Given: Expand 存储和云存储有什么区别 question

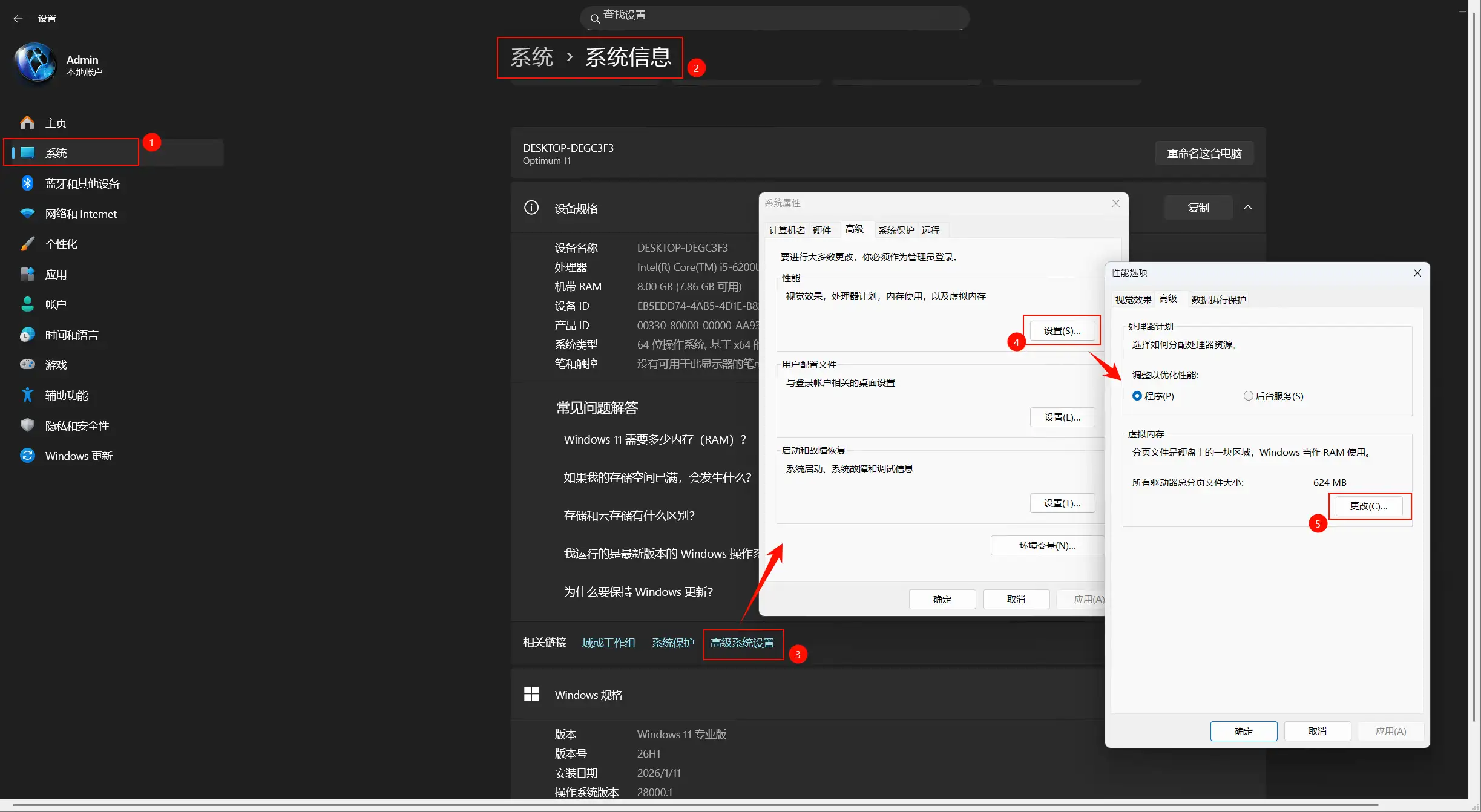Looking at the screenshot, I should click(x=629, y=516).
